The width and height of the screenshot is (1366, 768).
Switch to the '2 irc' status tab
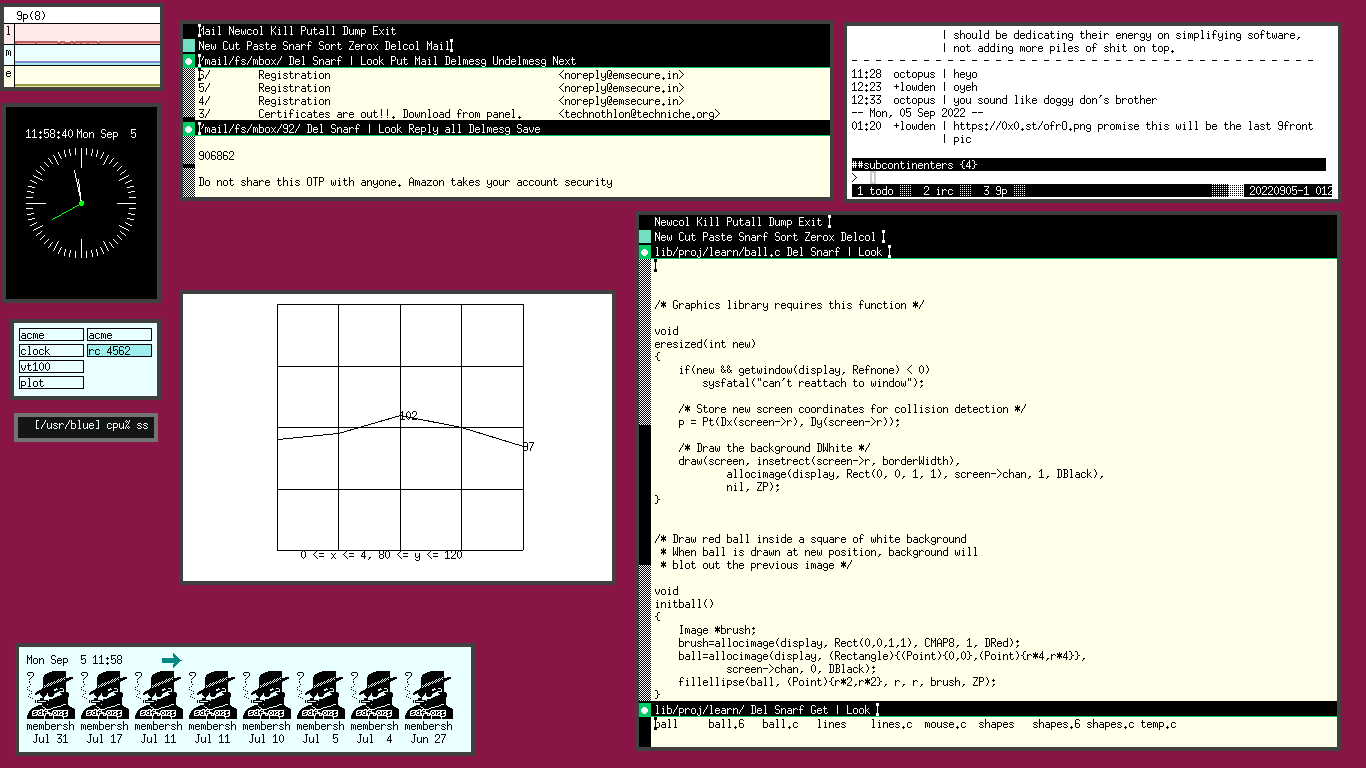[x=938, y=190]
